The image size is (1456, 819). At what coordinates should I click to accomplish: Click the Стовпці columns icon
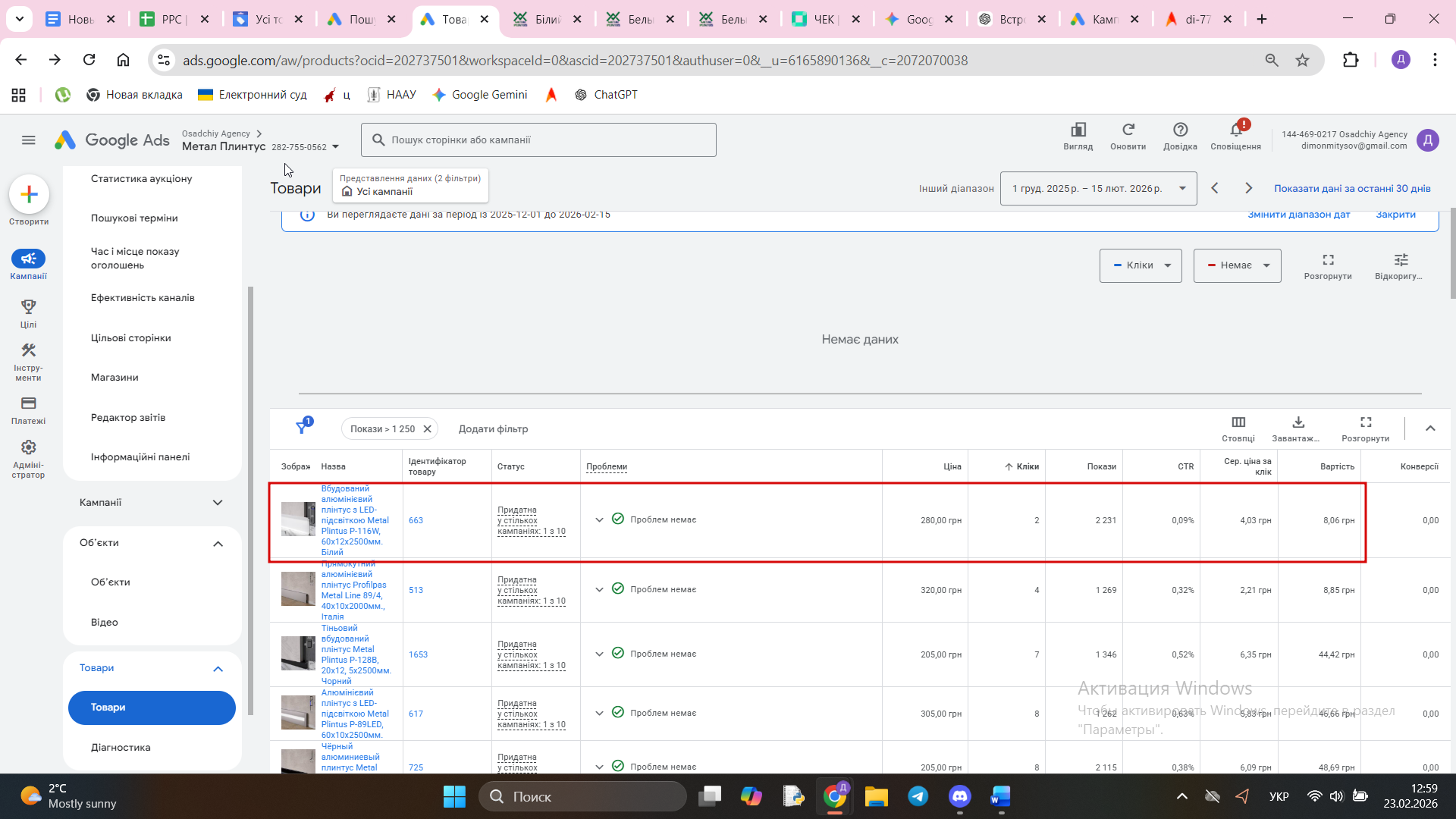pos(1238,422)
